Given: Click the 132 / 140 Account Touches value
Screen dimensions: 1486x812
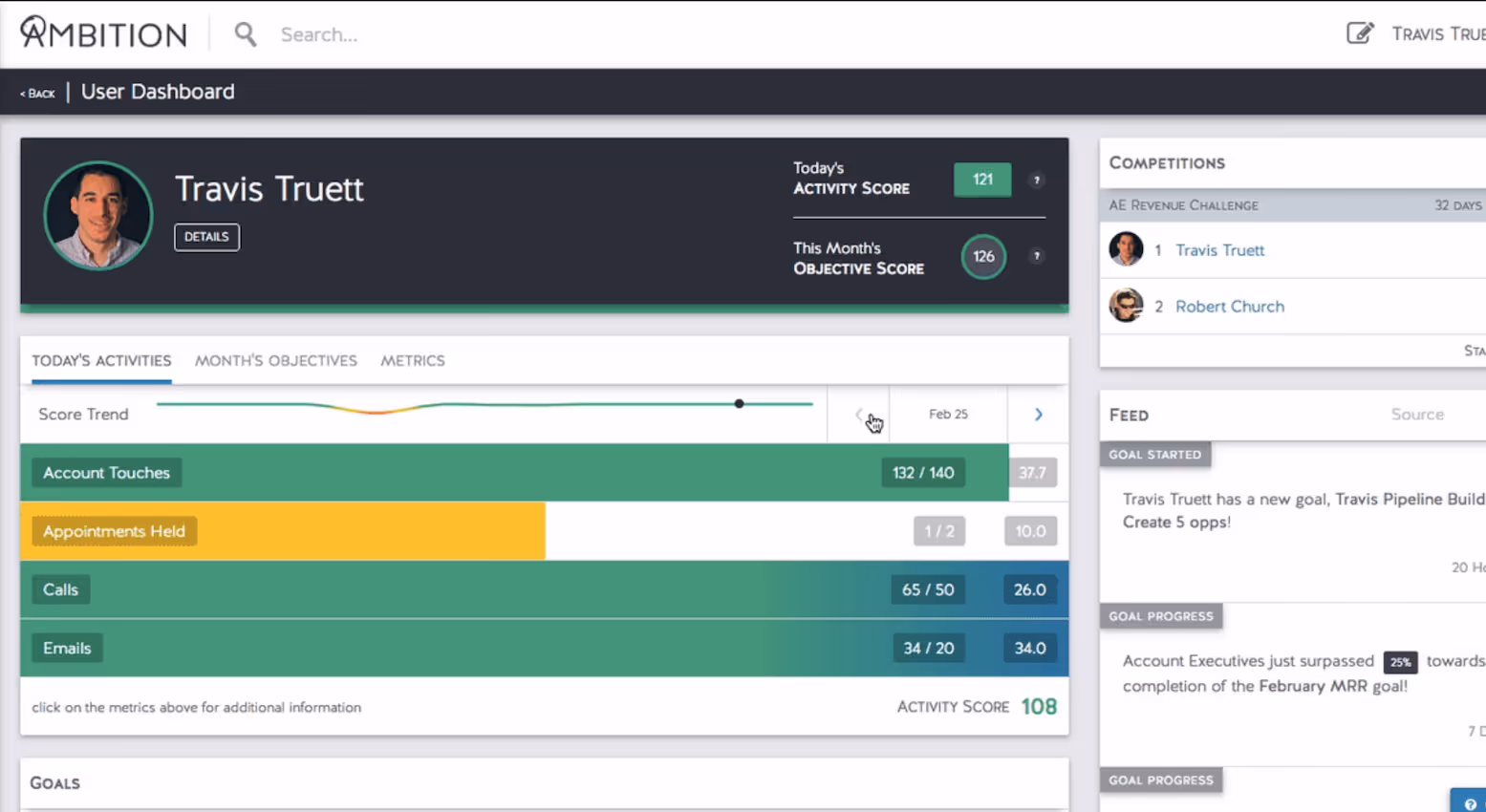Looking at the screenshot, I should tap(923, 473).
